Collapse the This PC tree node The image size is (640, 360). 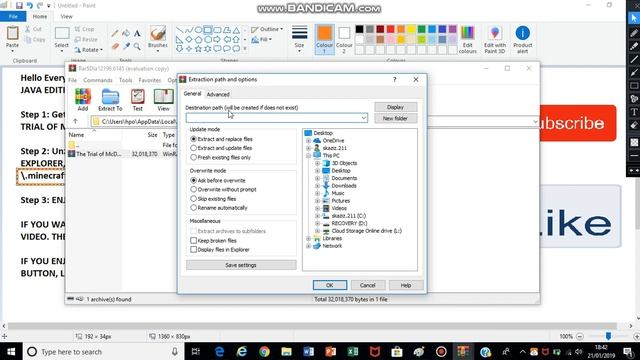309,156
